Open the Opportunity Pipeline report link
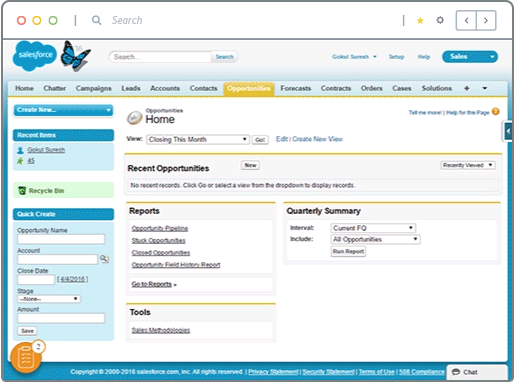Viewport: 514px width, 382px height. coord(160,229)
